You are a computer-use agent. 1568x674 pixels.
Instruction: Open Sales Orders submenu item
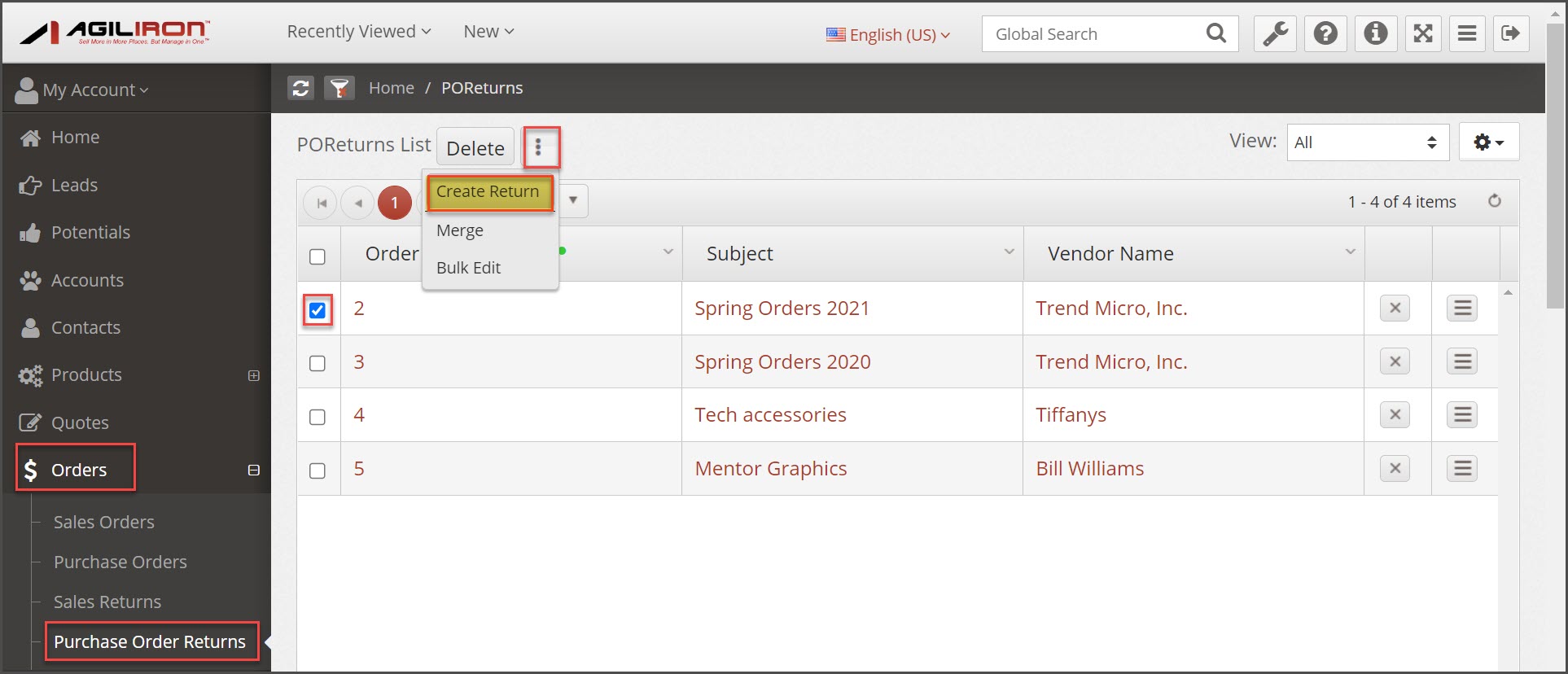(x=103, y=523)
